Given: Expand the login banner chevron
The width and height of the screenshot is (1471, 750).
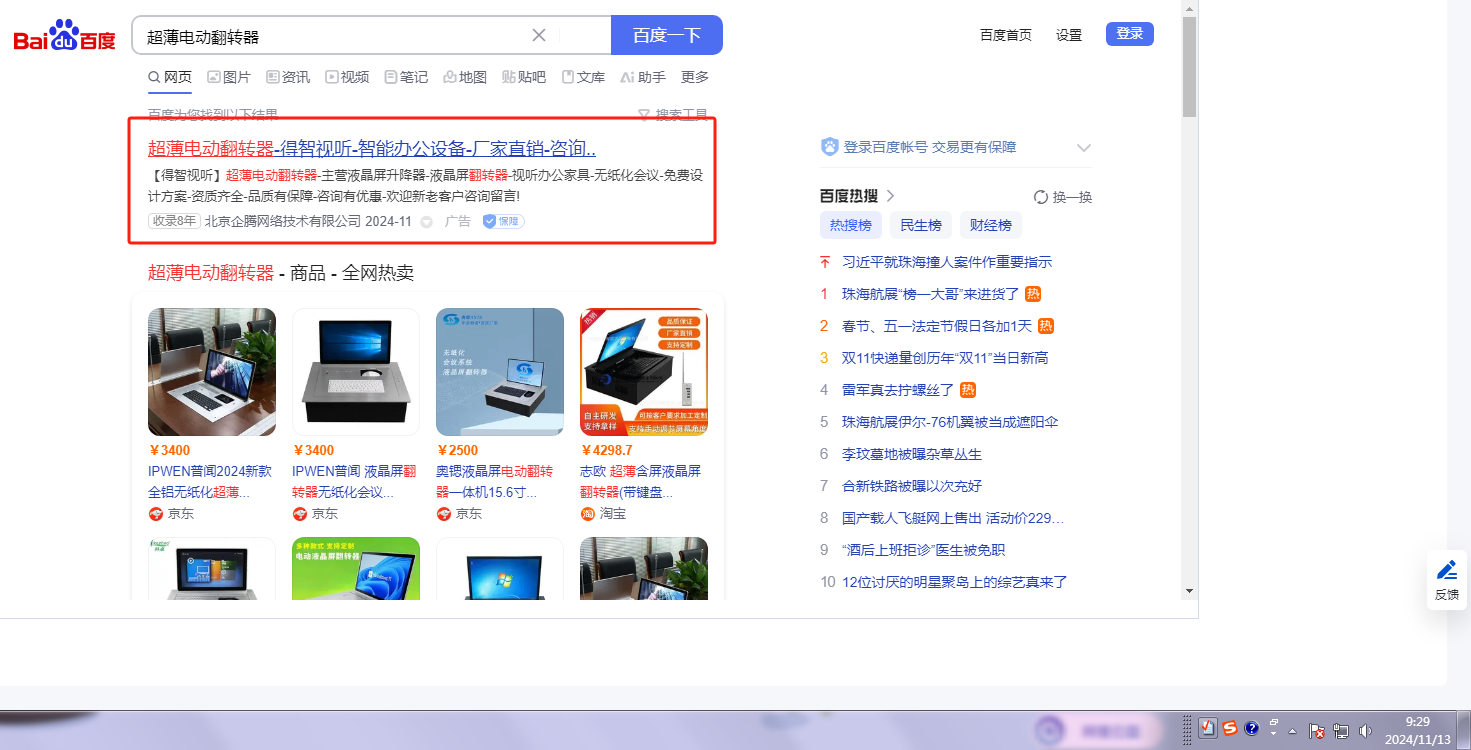Looking at the screenshot, I should [1083, 148].
